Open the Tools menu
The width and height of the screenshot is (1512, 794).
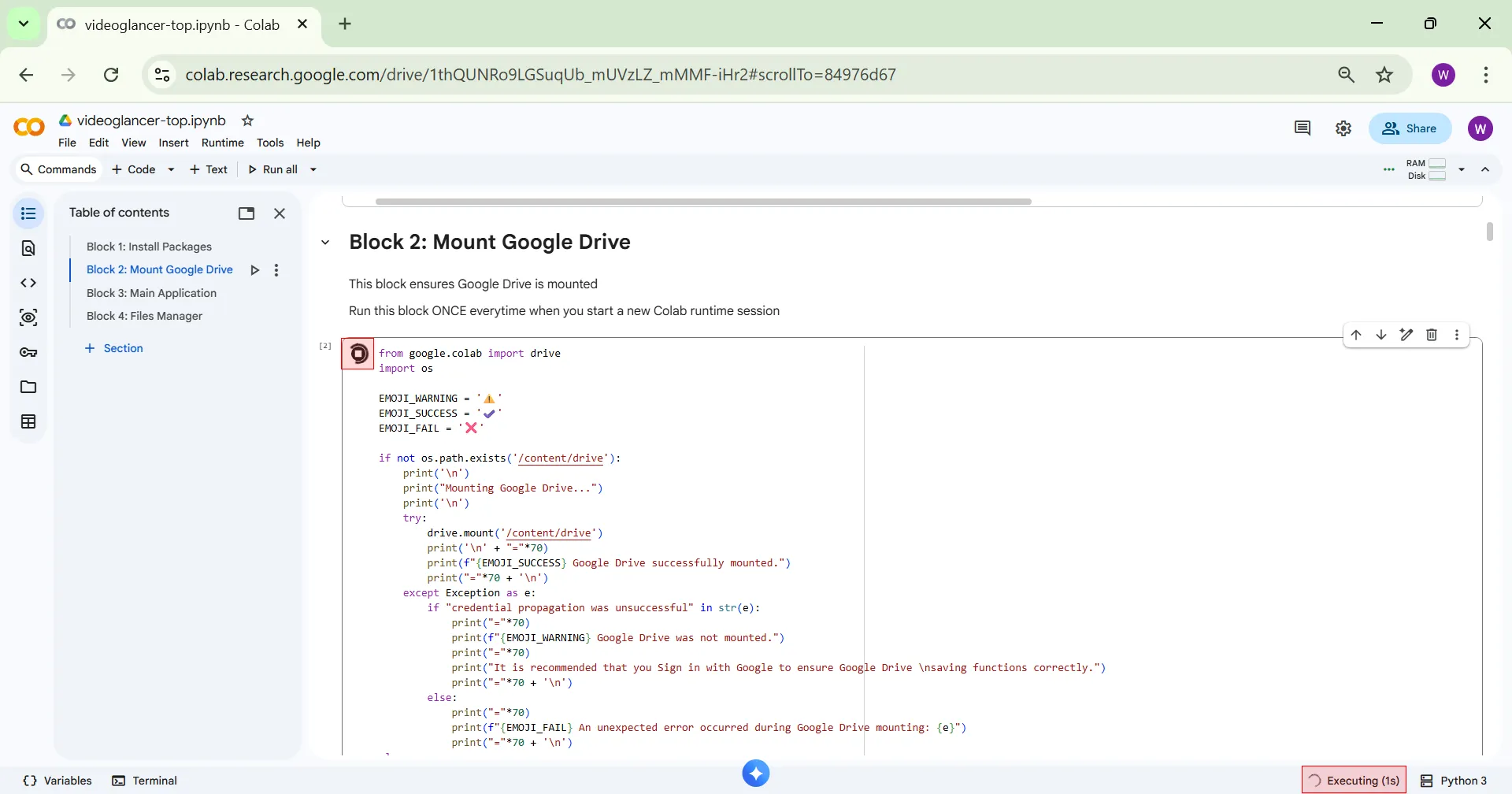tap(270, 143)
